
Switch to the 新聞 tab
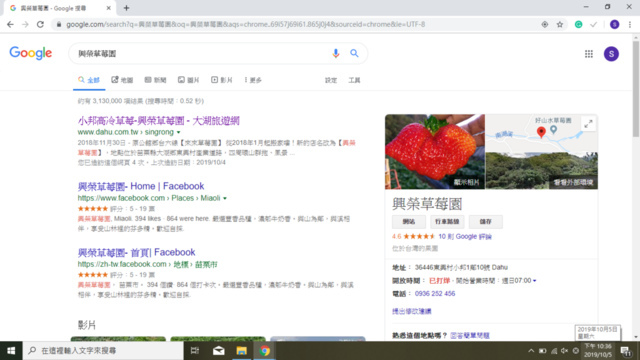click(x=155, y=80)
